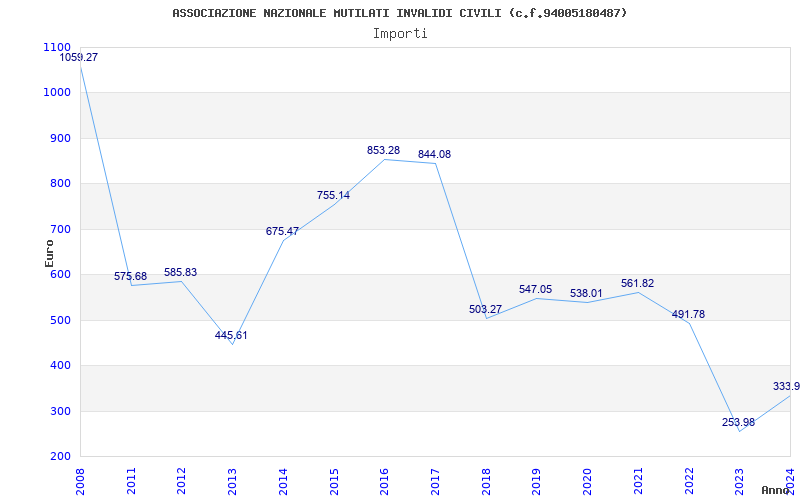The image size is (800, 500).
Task: Select the 503.27 data label
Action: [485, 310]
